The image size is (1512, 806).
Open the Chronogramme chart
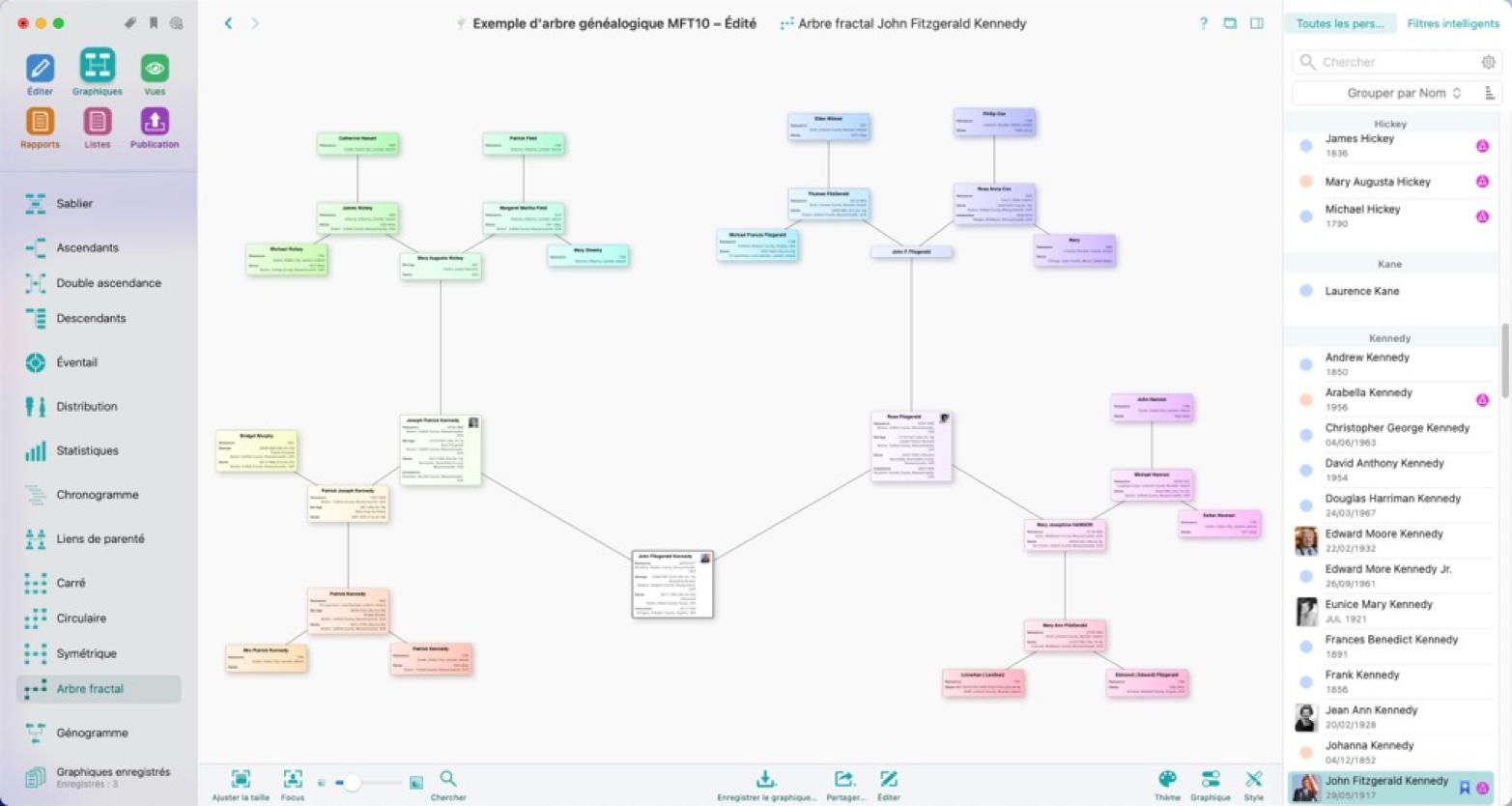(x=97, y=495)
